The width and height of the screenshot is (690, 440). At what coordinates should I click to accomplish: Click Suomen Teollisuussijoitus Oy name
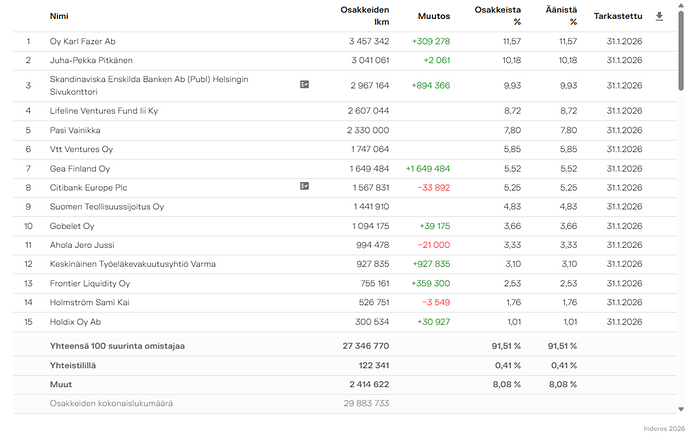coord(106,206)
